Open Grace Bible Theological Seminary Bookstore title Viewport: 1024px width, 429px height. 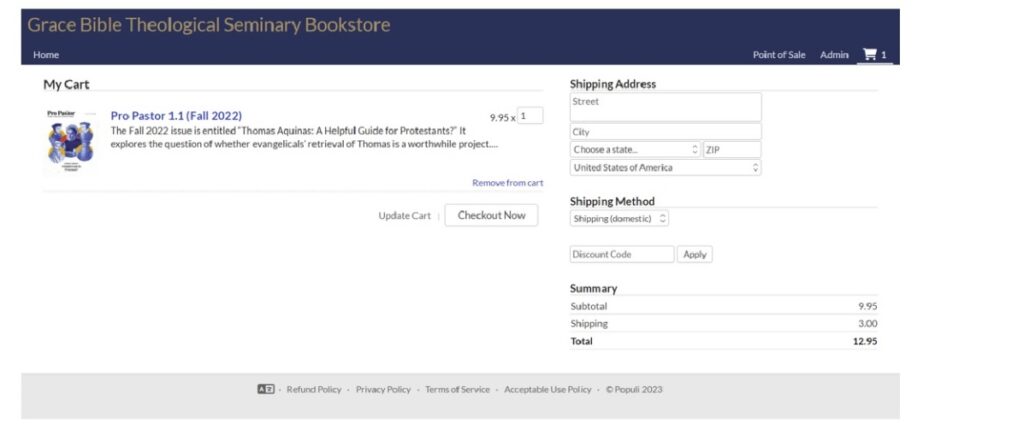click(x=209, y=25)
